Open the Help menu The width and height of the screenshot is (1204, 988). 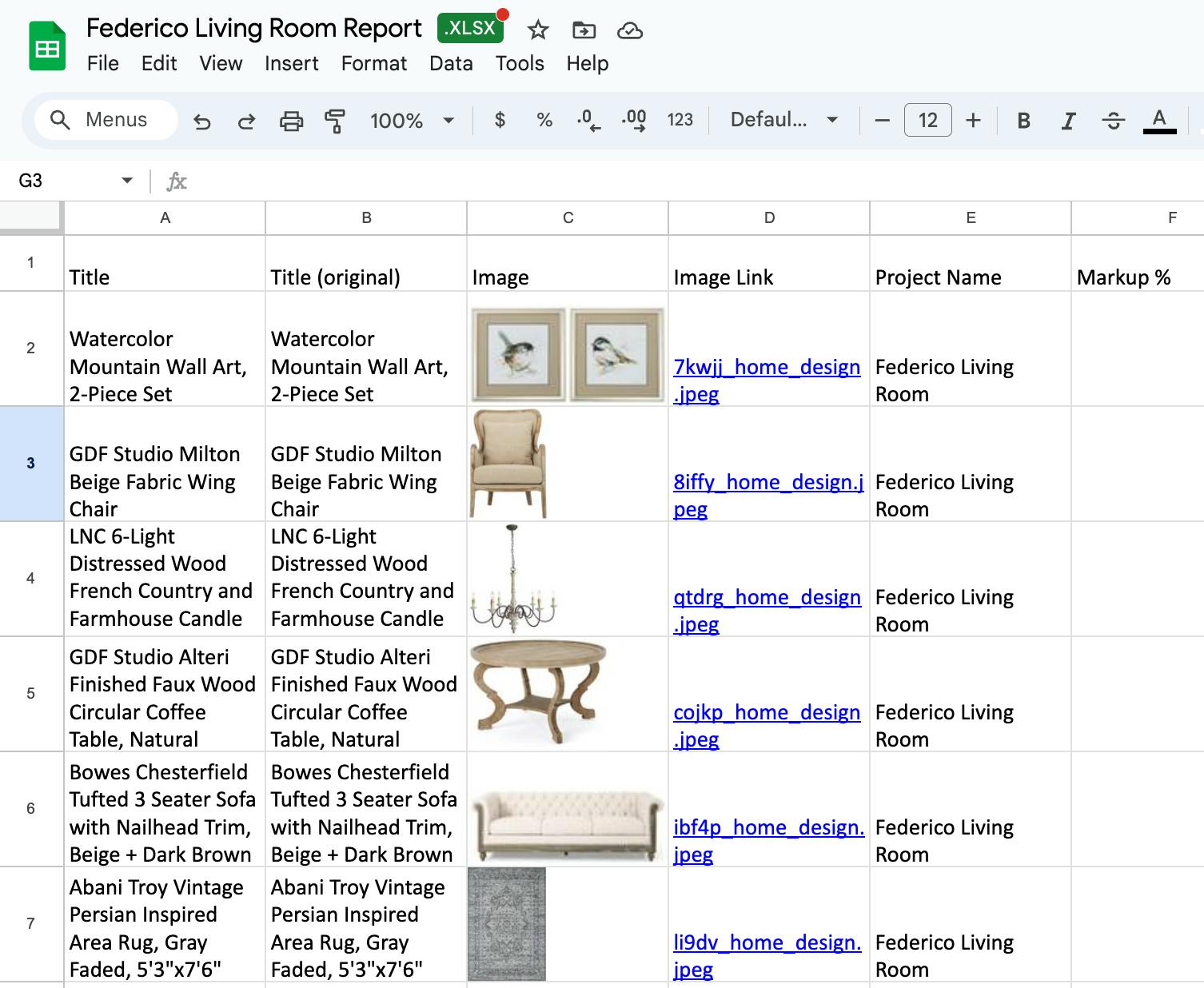click(x=588, y=63)
